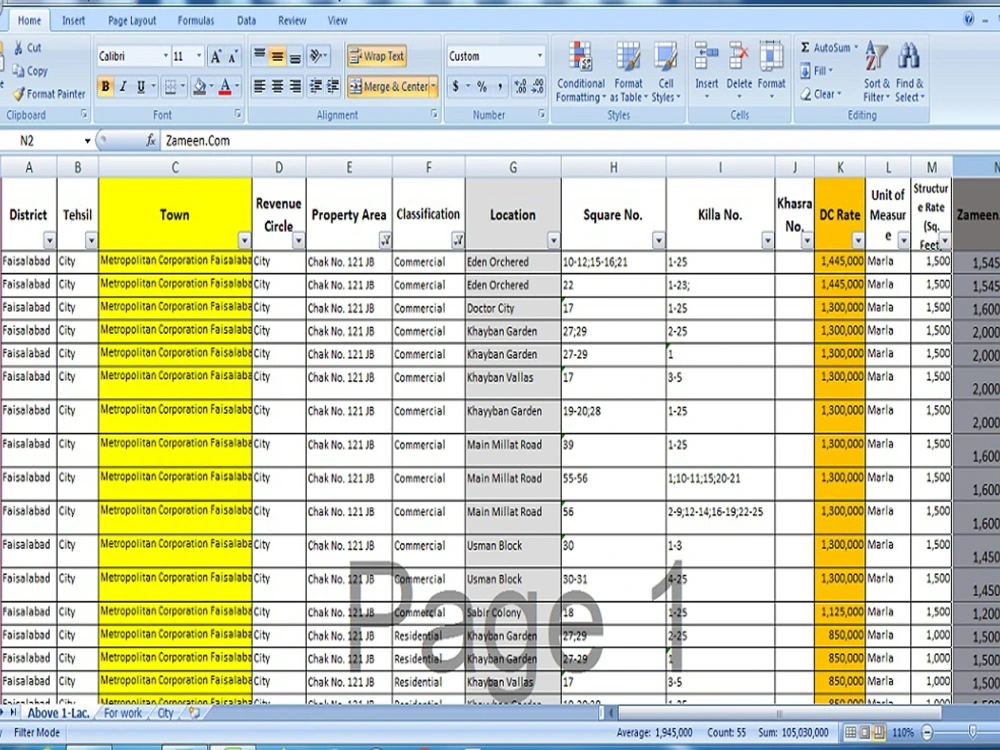Switch to Formulas ribbon tab

coord(196,20)
